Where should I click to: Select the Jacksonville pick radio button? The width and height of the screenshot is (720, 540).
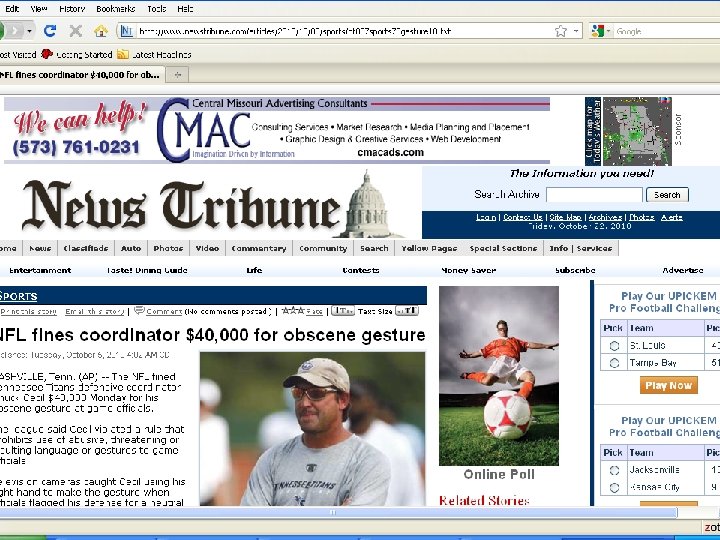point(614,470)
